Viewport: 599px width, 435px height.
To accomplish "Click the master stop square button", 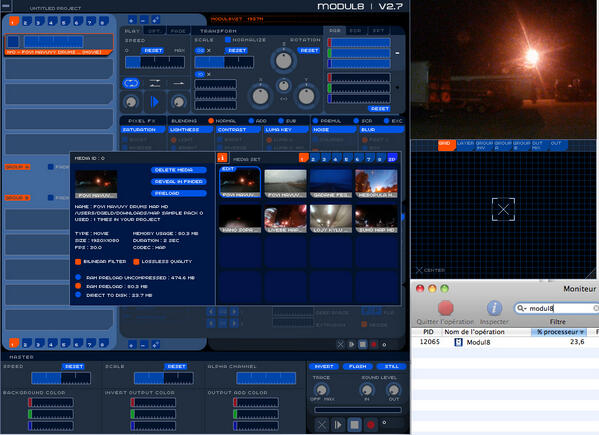I will click(x=355, y=425).
